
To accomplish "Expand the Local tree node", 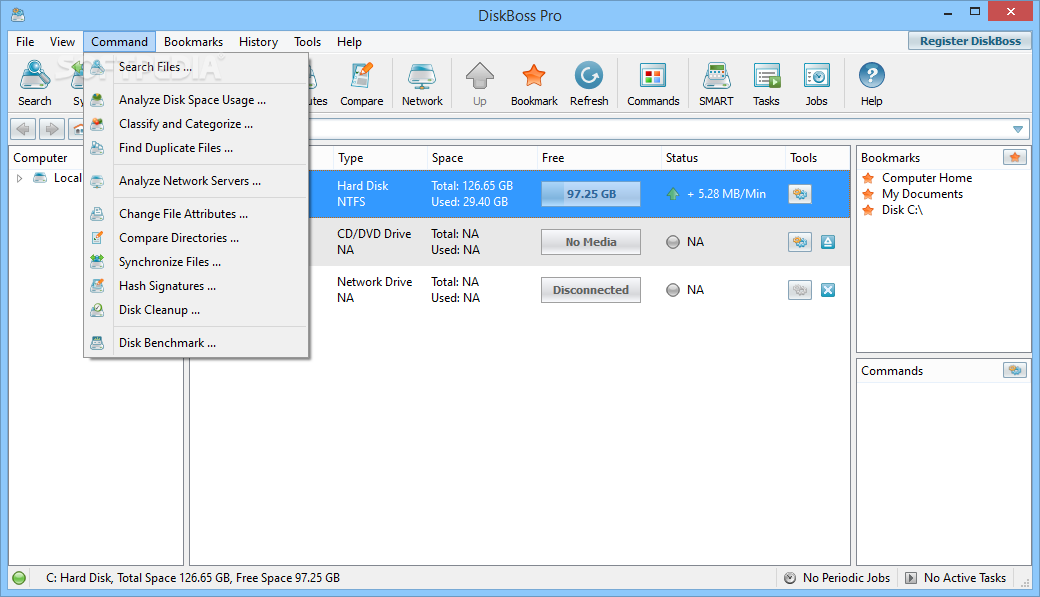I will click(19, 178).
